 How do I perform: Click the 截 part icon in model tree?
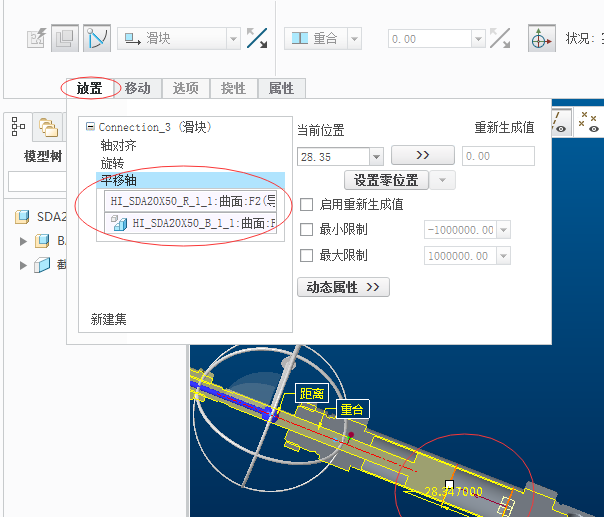pyautogui.click(x=42, y=265)
